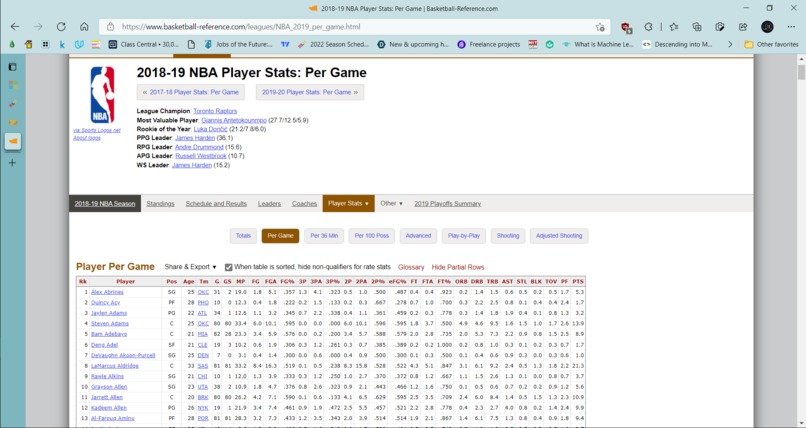Switch to the Advanced stats view
The image size is (806, 428).
pyautogui.click(x=418, y=236)
